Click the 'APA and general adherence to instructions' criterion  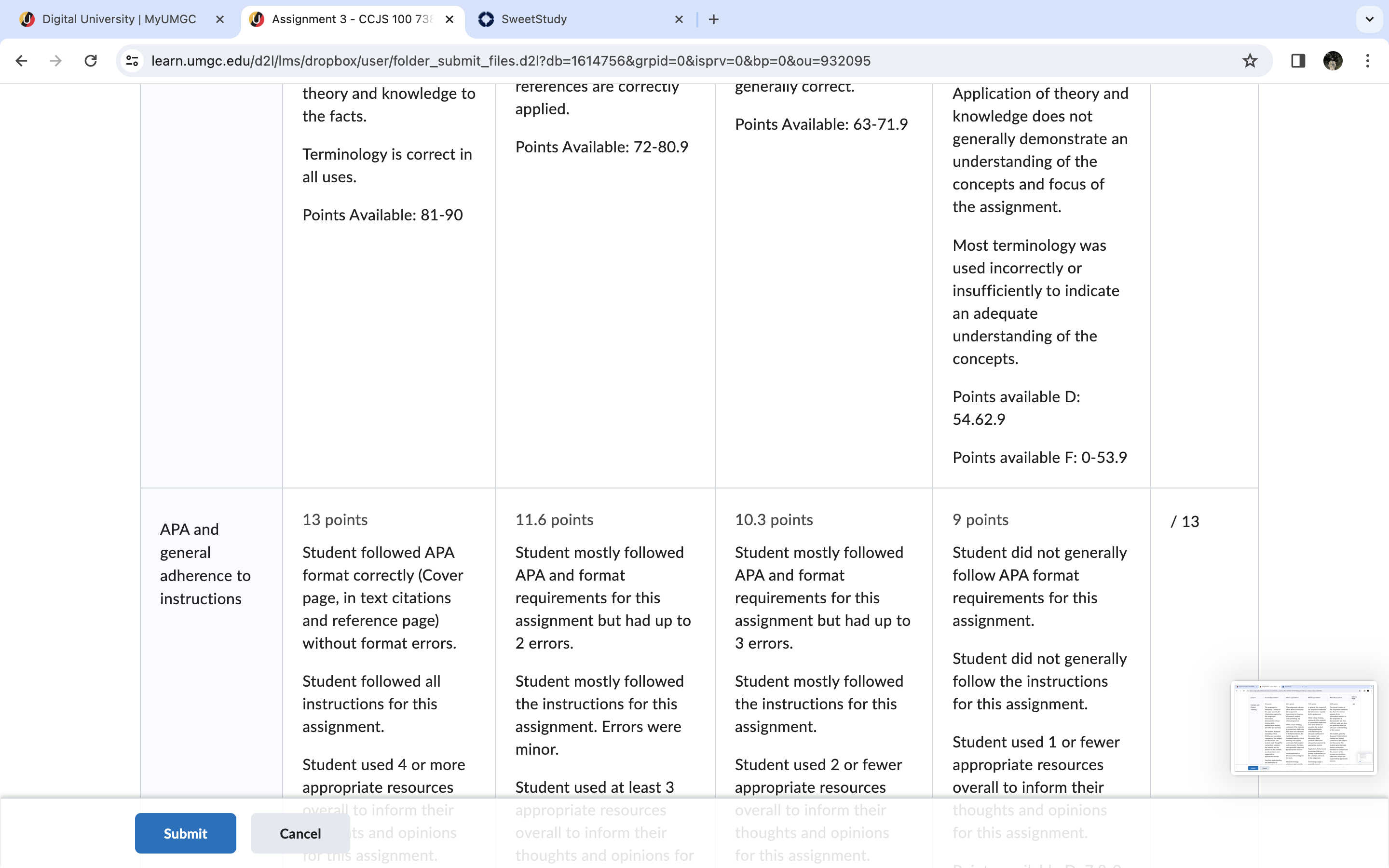coord(205,564)
